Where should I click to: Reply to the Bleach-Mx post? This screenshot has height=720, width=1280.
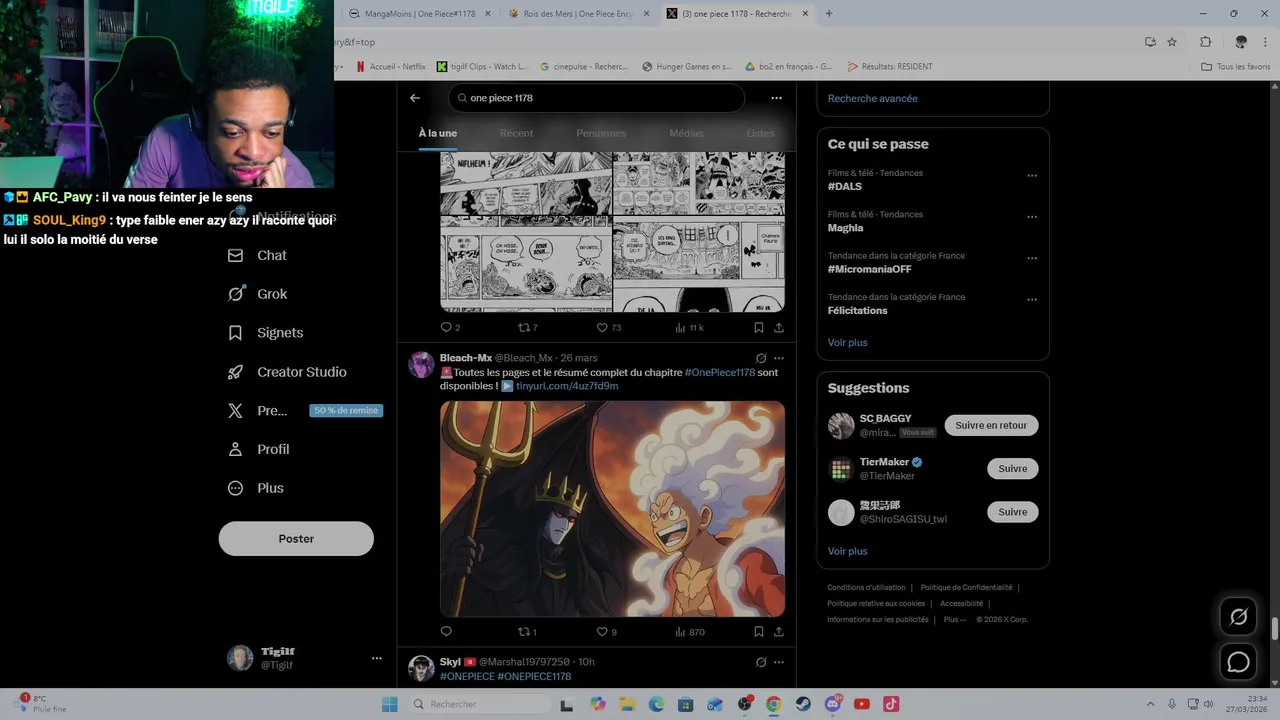[x=446, y=632]
